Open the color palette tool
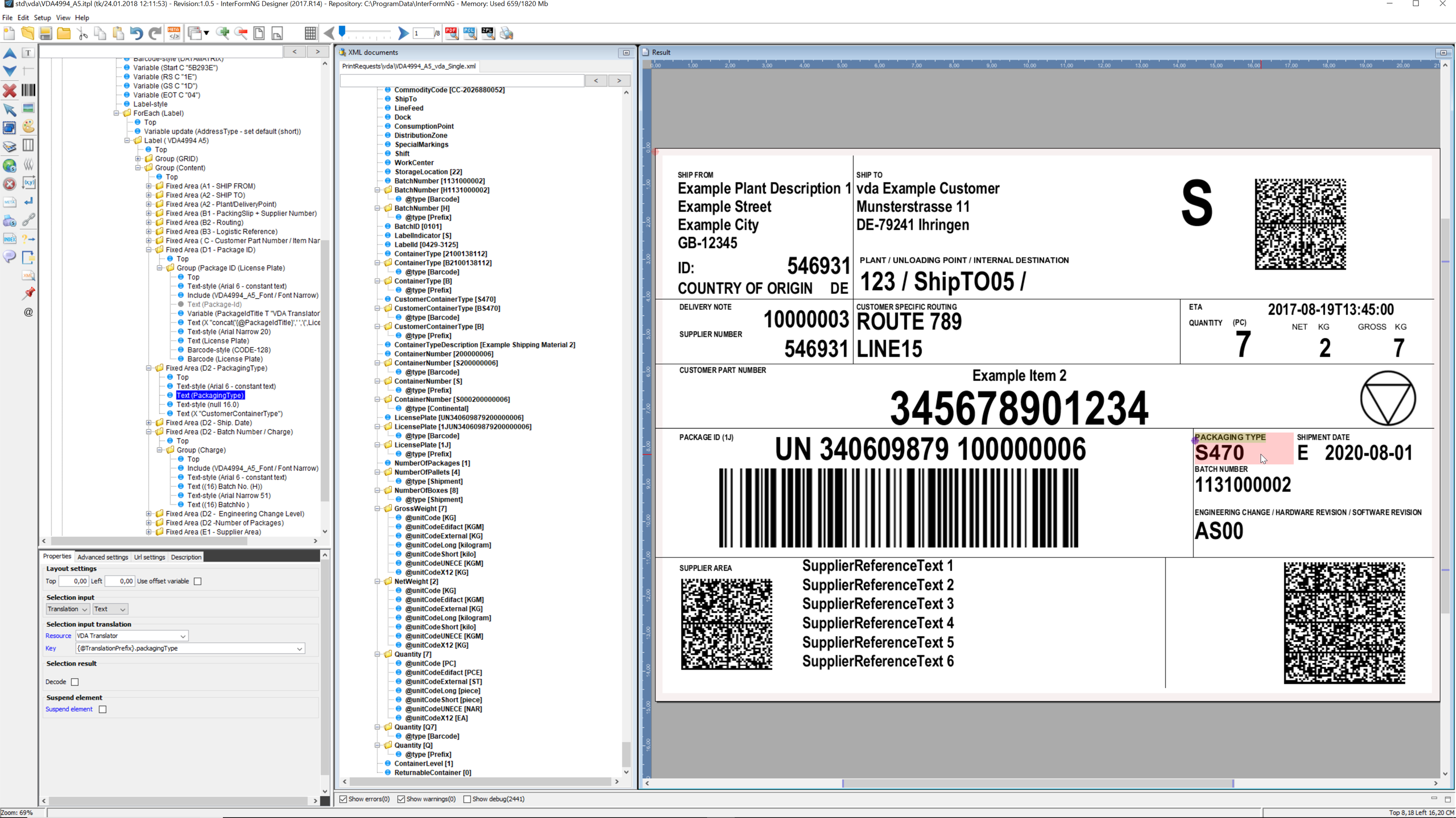 click(x=28, y=127)
